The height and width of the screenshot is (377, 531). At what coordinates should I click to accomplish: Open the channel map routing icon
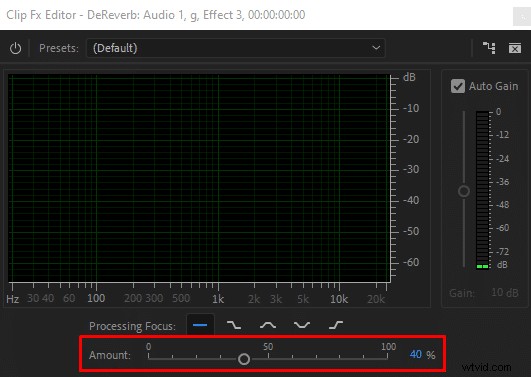point(489,48)
